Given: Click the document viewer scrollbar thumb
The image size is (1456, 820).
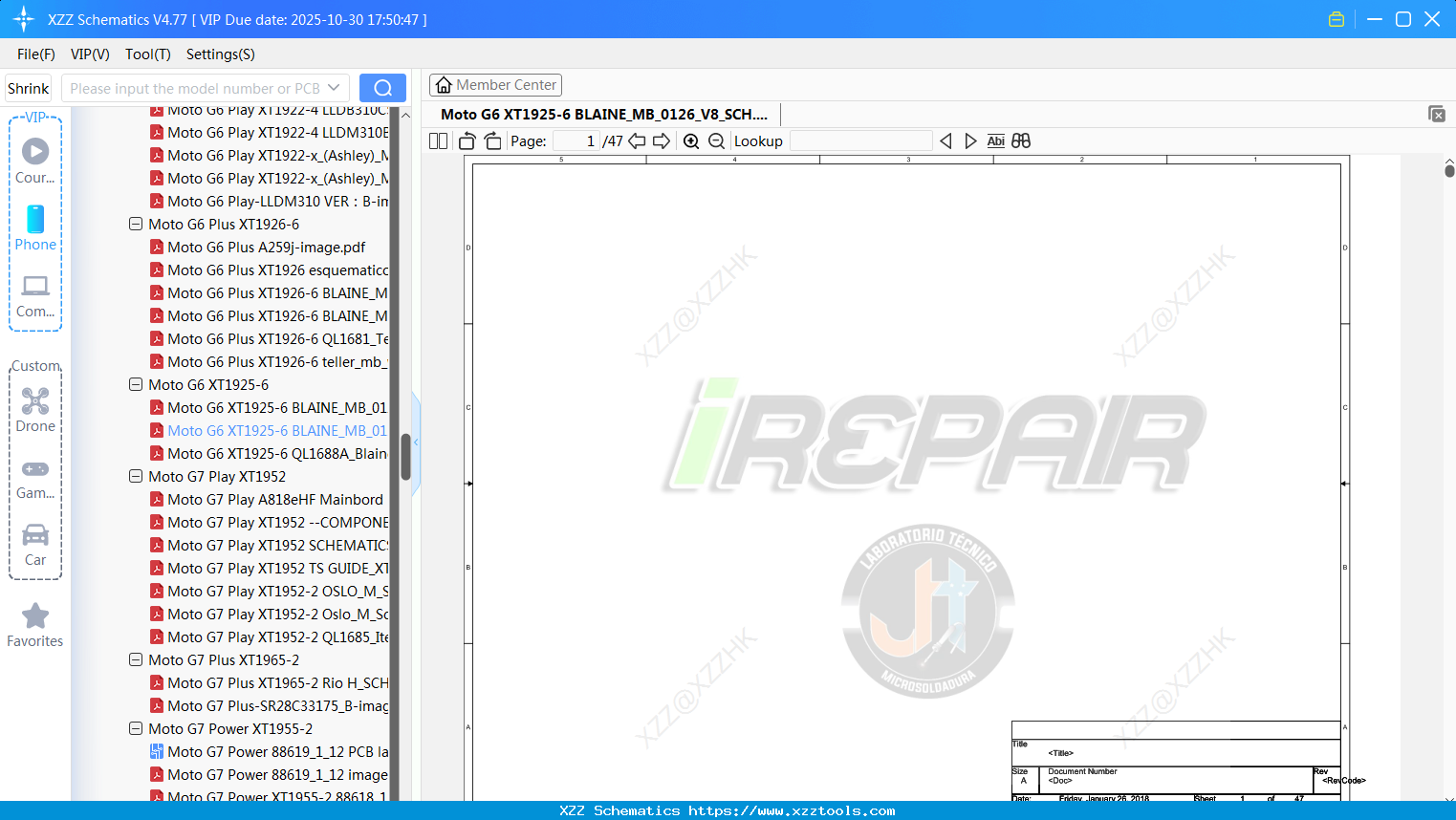Looking at the screenshot, I should (1449, 171).
